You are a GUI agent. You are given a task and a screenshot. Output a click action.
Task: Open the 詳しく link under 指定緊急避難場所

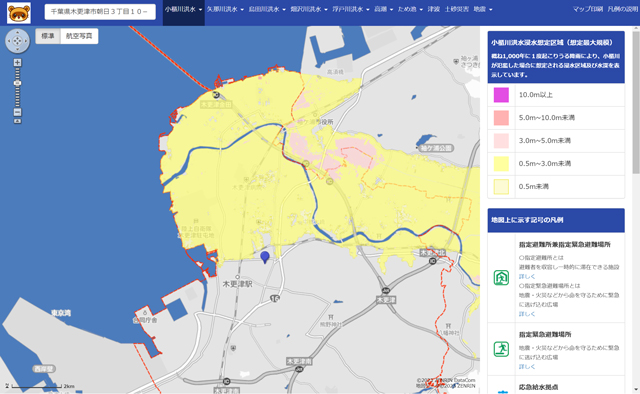coord(527,367)
